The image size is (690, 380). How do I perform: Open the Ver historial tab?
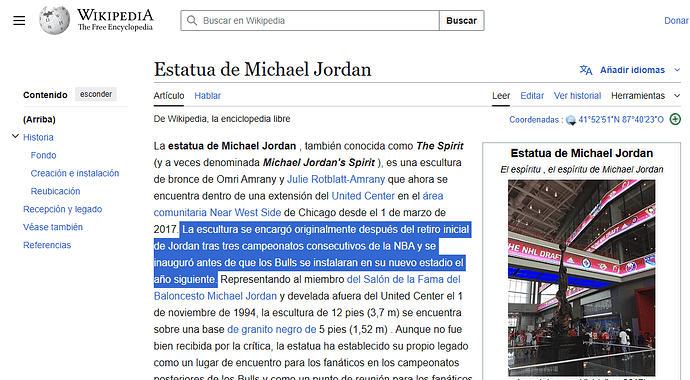(577, 95)
